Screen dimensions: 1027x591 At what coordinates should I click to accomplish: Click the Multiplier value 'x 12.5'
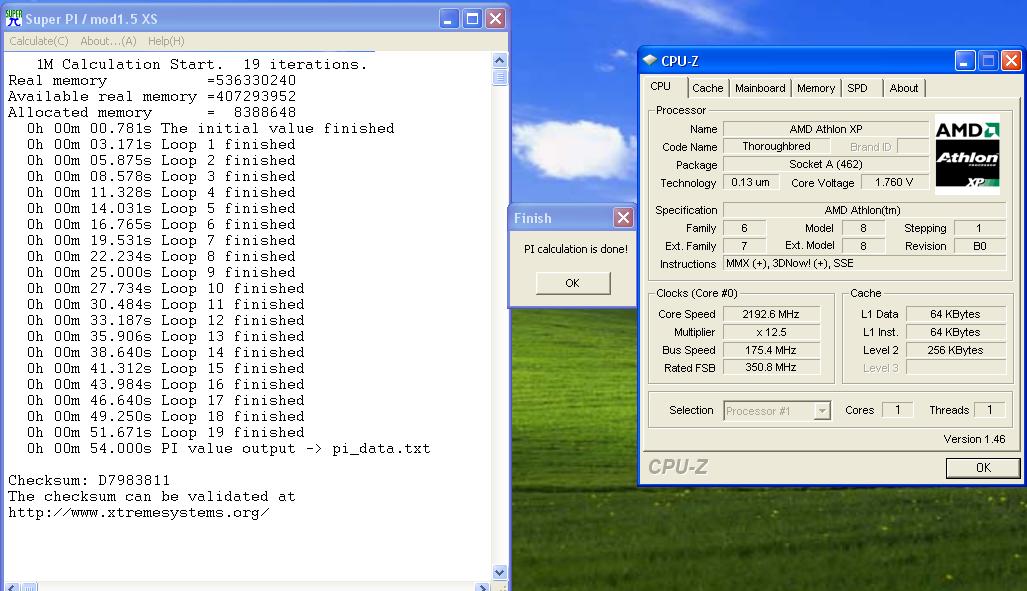tap(771, 332)
